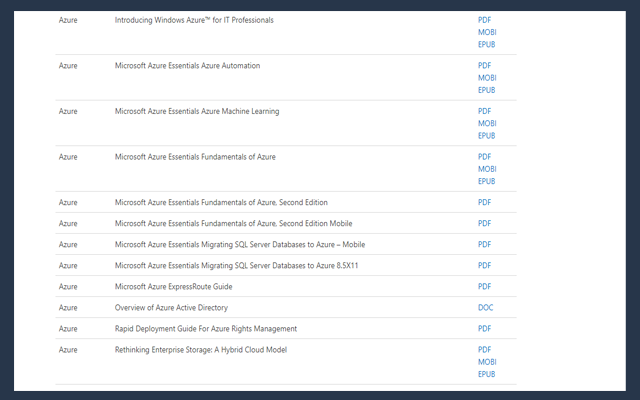Get EPUB for Azure Machine Learning
Viewport: 640px width, 400px height.
coord(487,136)
